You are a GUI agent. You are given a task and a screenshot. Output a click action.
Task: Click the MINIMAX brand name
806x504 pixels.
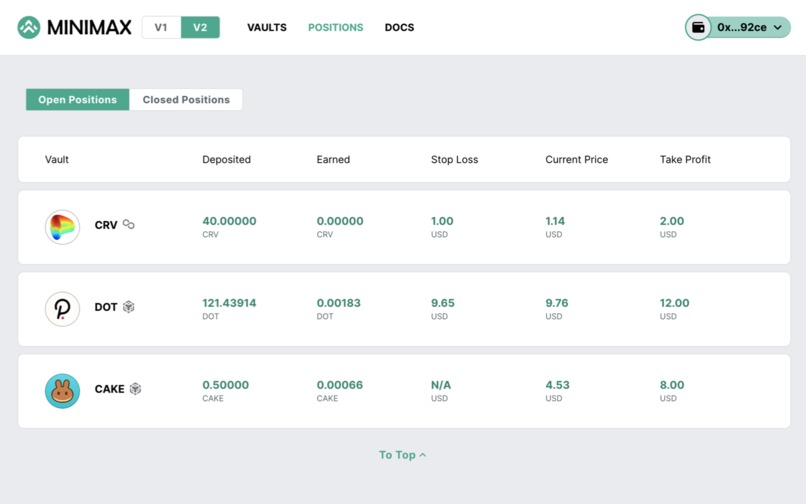89,27
